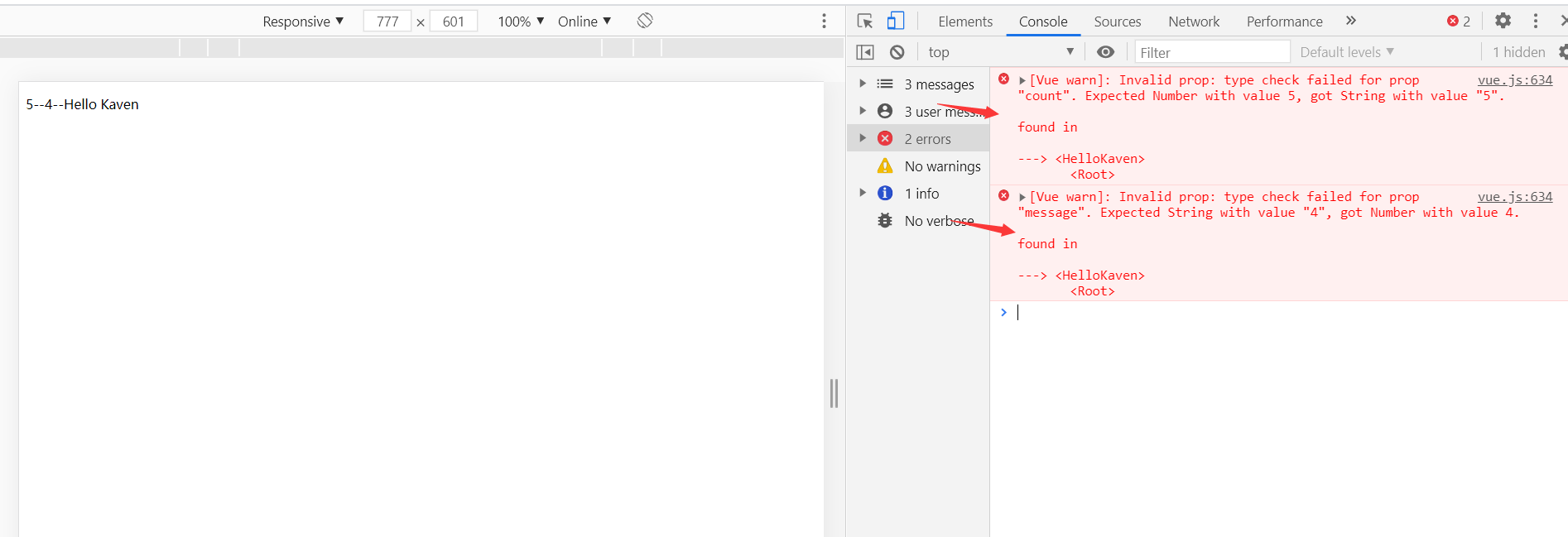This screenshot has height=537, width=1568.
Task: Select the inspect element picker icon
Action: tap(865, 21)
